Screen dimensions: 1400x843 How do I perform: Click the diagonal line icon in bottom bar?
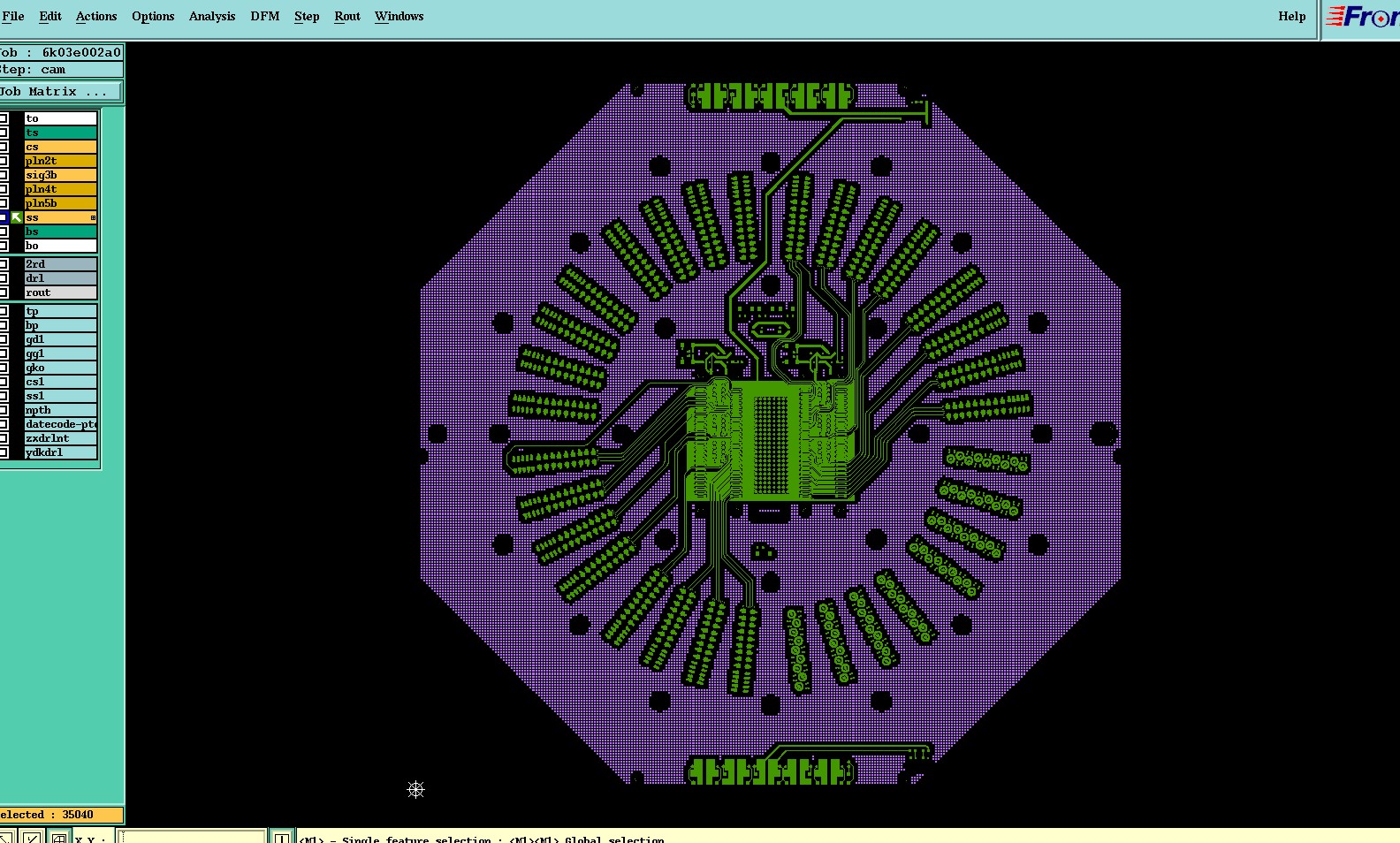tap(32, 838)
